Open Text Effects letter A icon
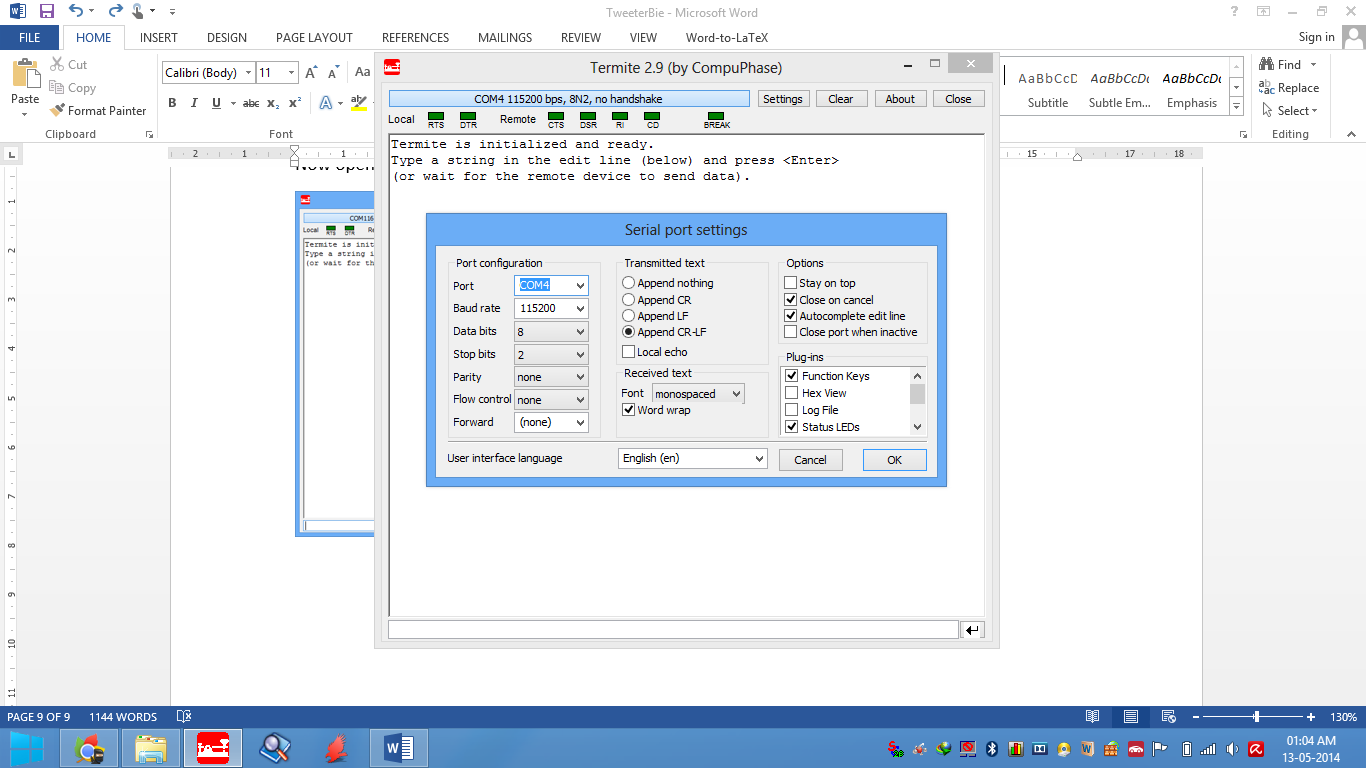 click(326, 103)
